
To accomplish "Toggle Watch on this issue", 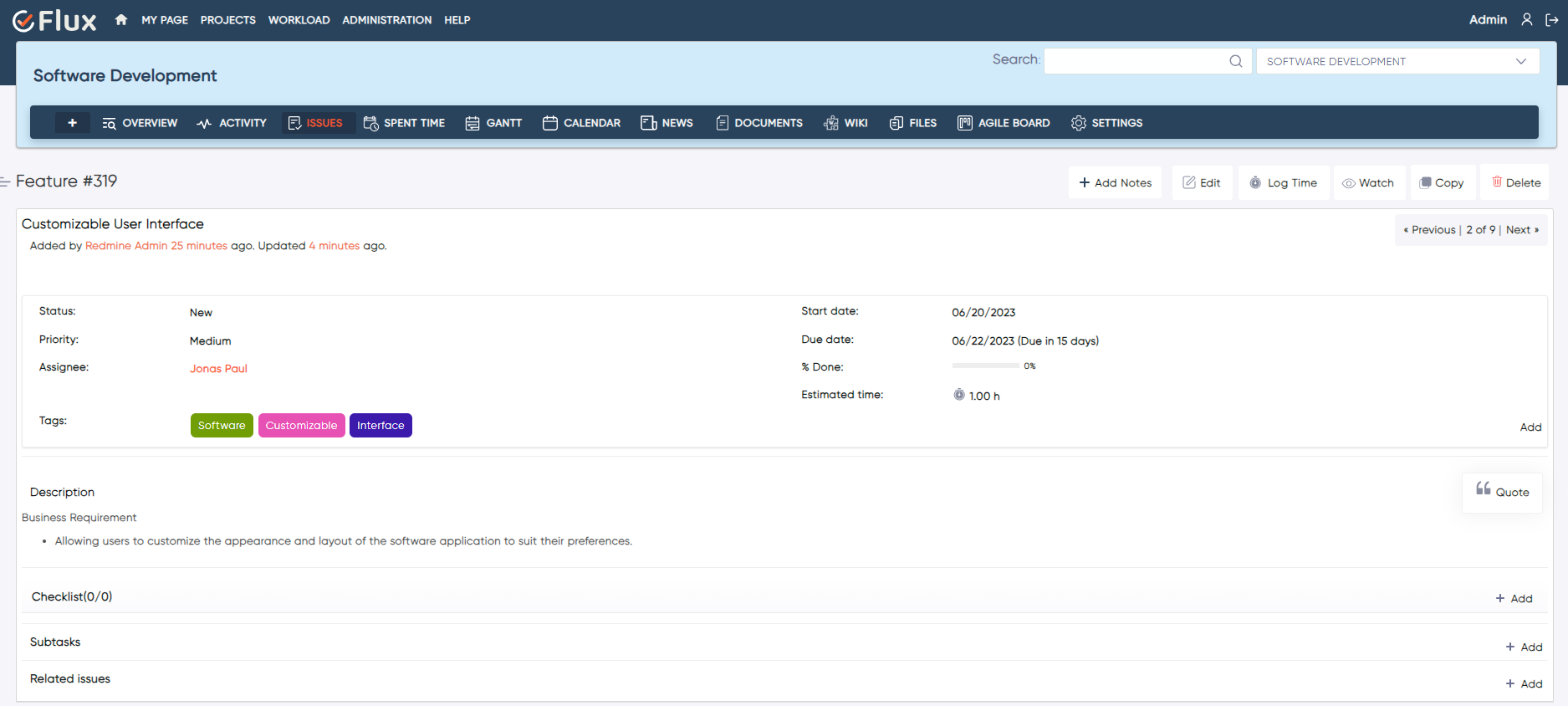I will 1368,182.
